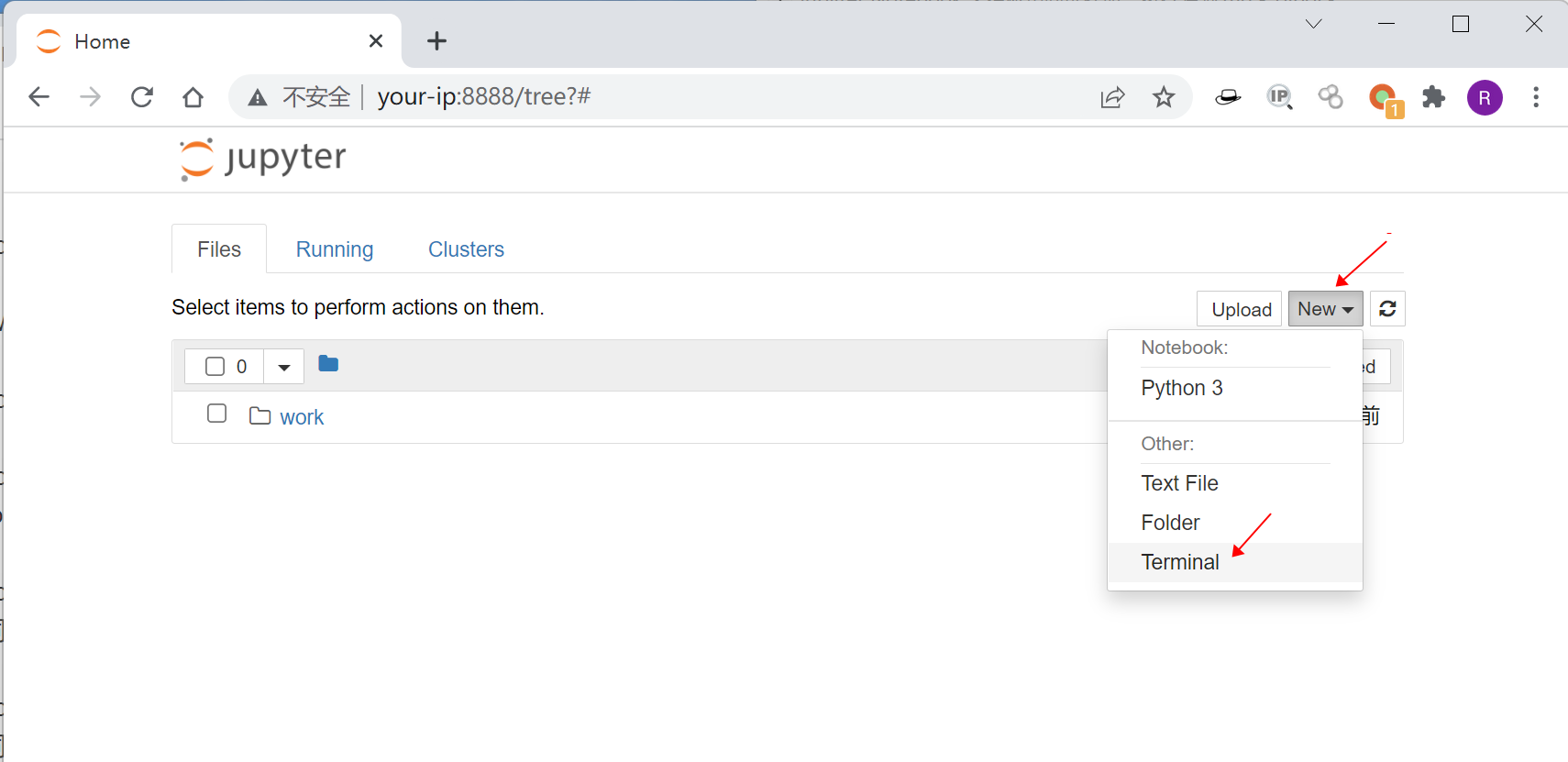The height and width of the screenshot is (762, 1568).
Task: Click the refresh notebook list icon
Action: [1387, 309]
